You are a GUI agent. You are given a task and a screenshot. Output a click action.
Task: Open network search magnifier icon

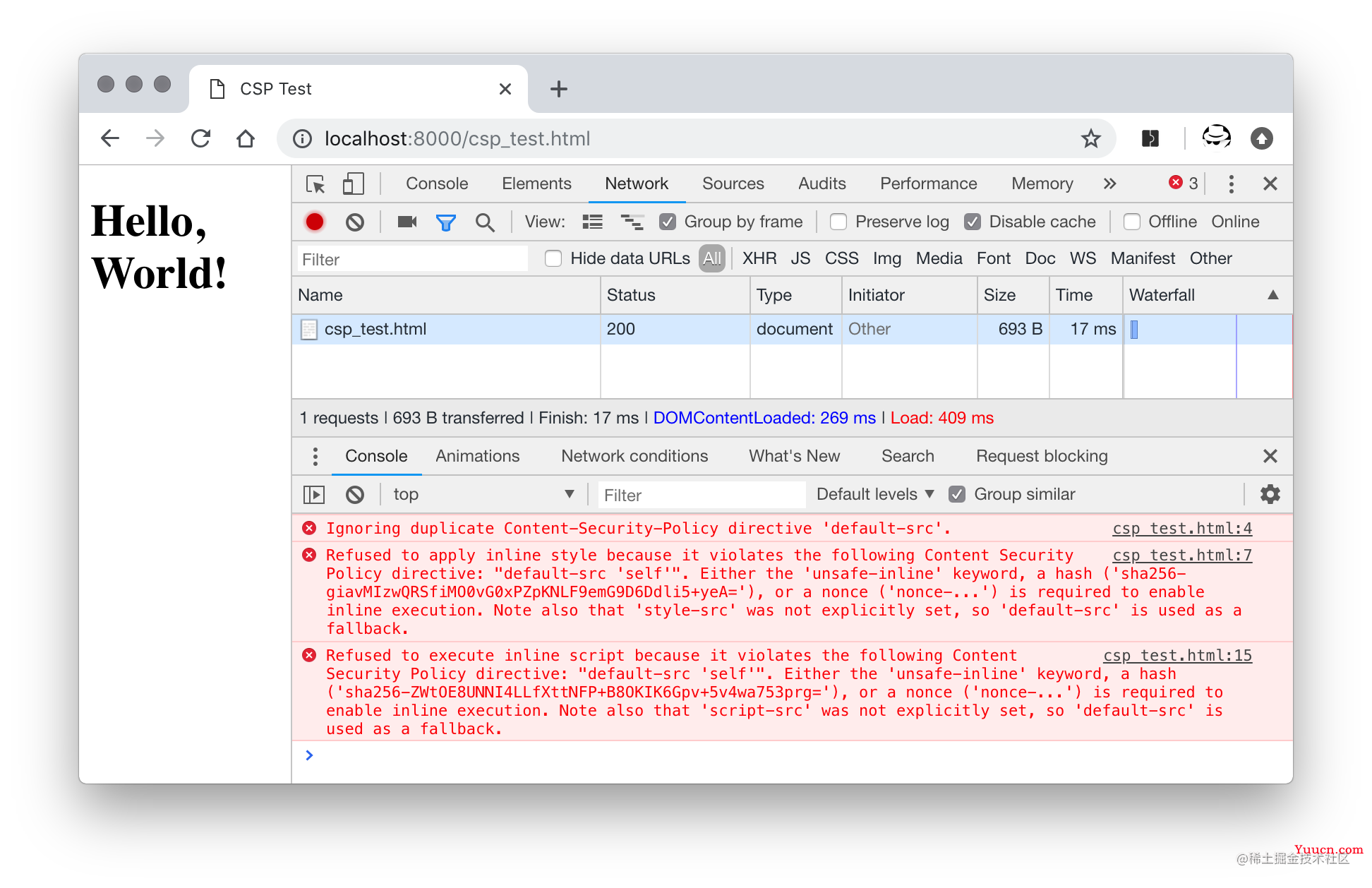(x=485, y=223)
